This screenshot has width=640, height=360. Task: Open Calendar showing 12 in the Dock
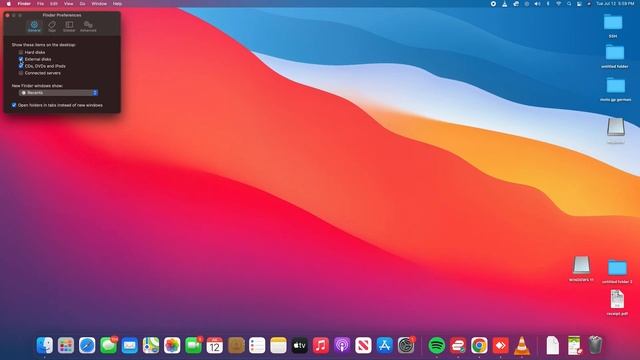(x=214, y=345)
